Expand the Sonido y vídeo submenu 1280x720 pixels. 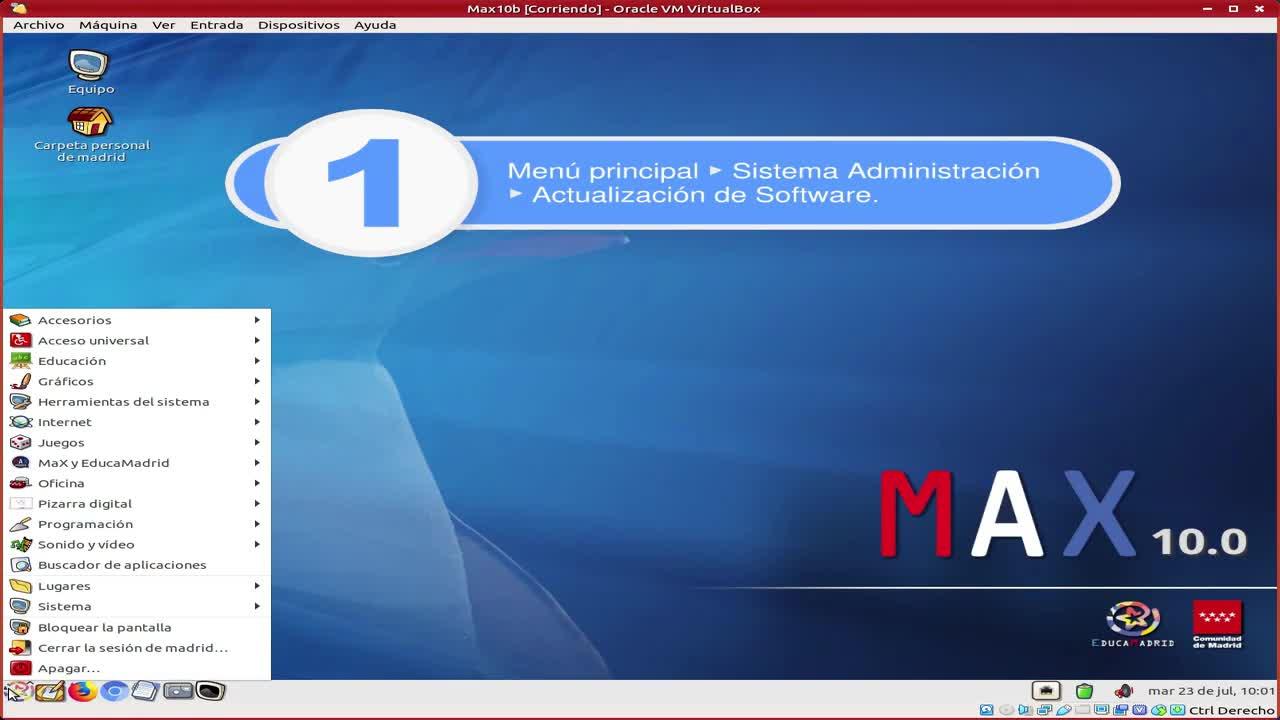pos(136,544)
